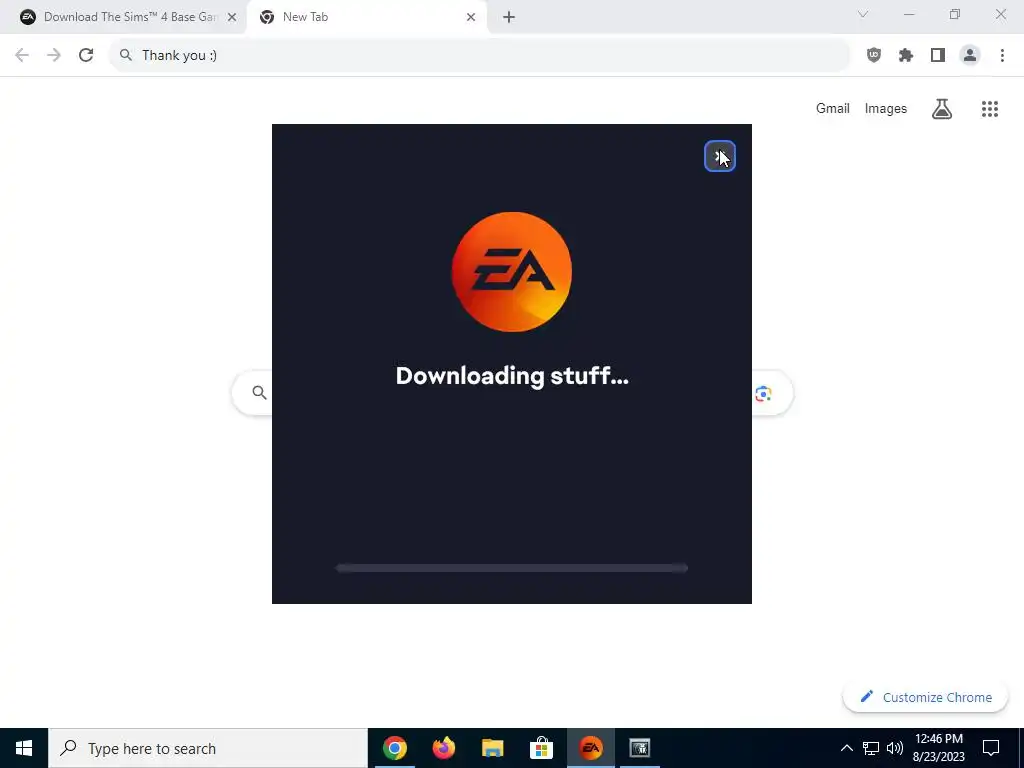Viewport: 1024px width, 768px height.
Task: Open Firefox from the taskbar
Action: click(x=443, y=748)
